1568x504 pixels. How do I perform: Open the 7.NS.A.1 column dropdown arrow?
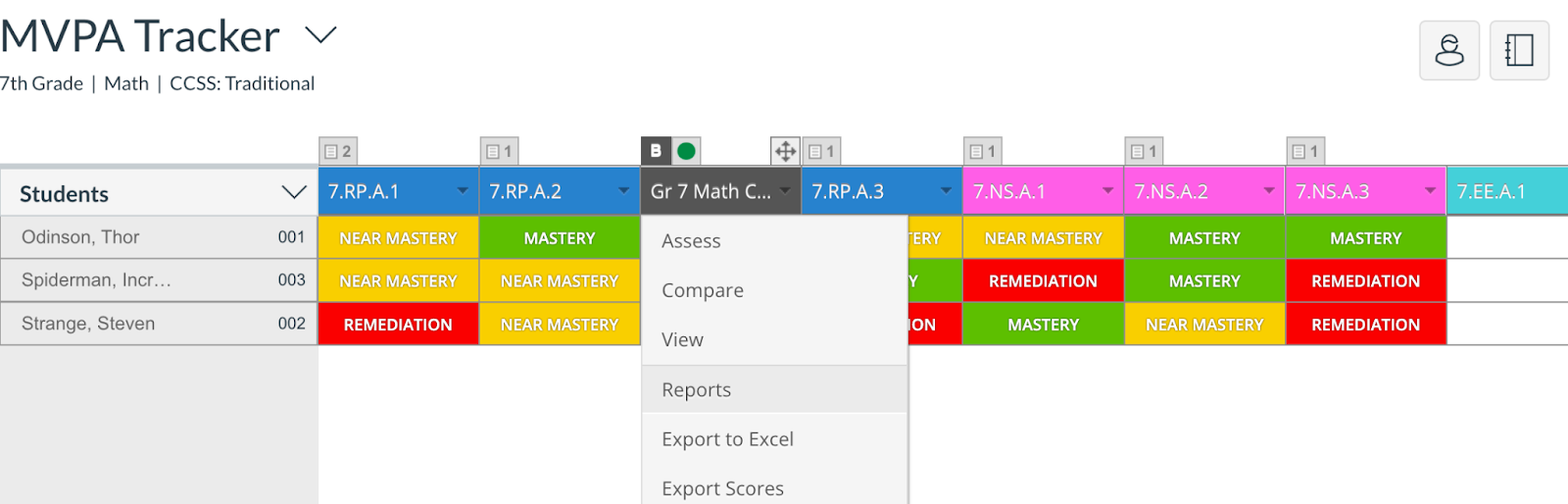coord(1107,191)
